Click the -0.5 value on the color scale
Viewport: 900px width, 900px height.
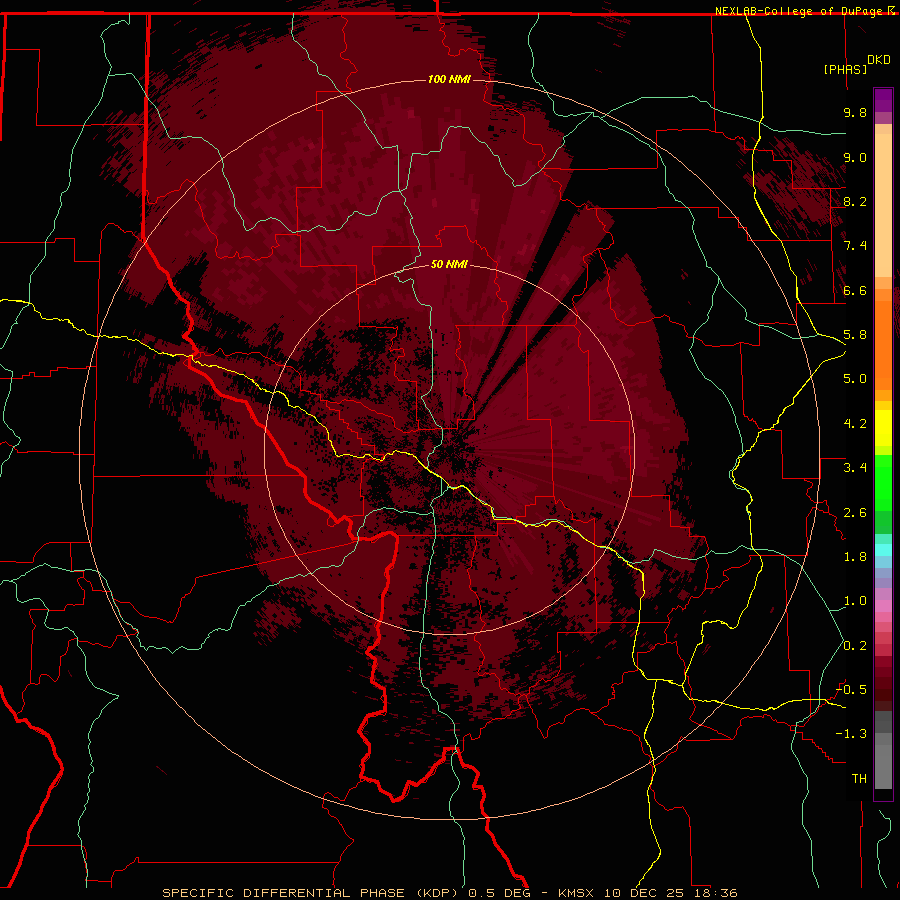pyautogui.click(x=851, y=690)
